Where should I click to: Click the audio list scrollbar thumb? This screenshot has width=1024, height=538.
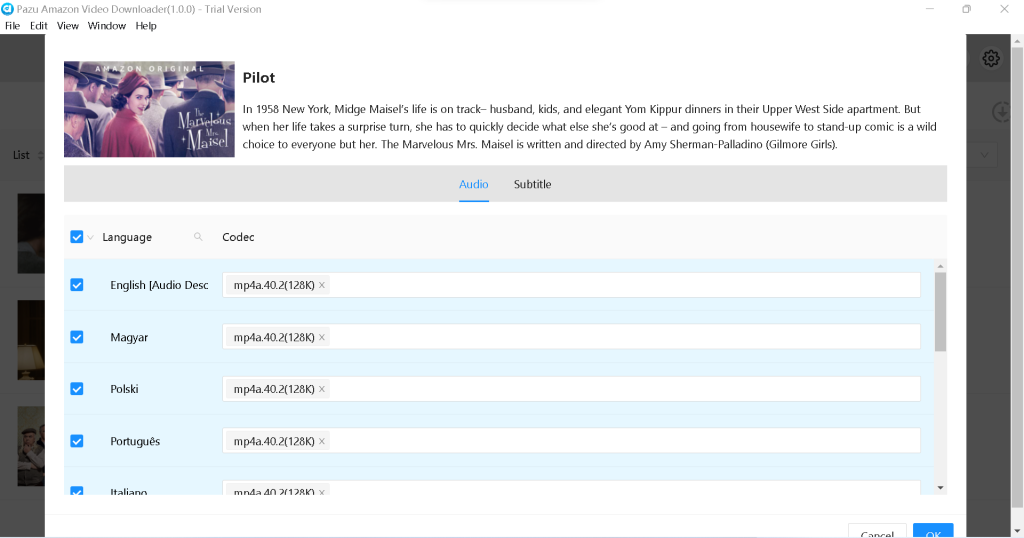(x=940, y=312)
